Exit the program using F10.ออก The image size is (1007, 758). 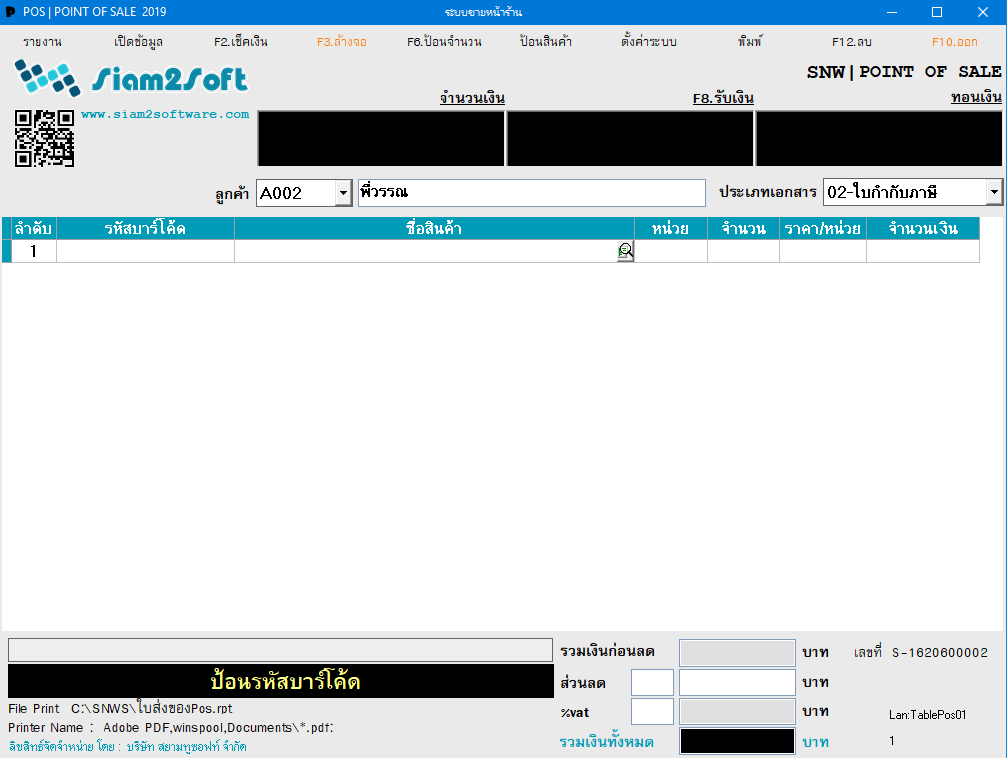click(x=956, y=41)
